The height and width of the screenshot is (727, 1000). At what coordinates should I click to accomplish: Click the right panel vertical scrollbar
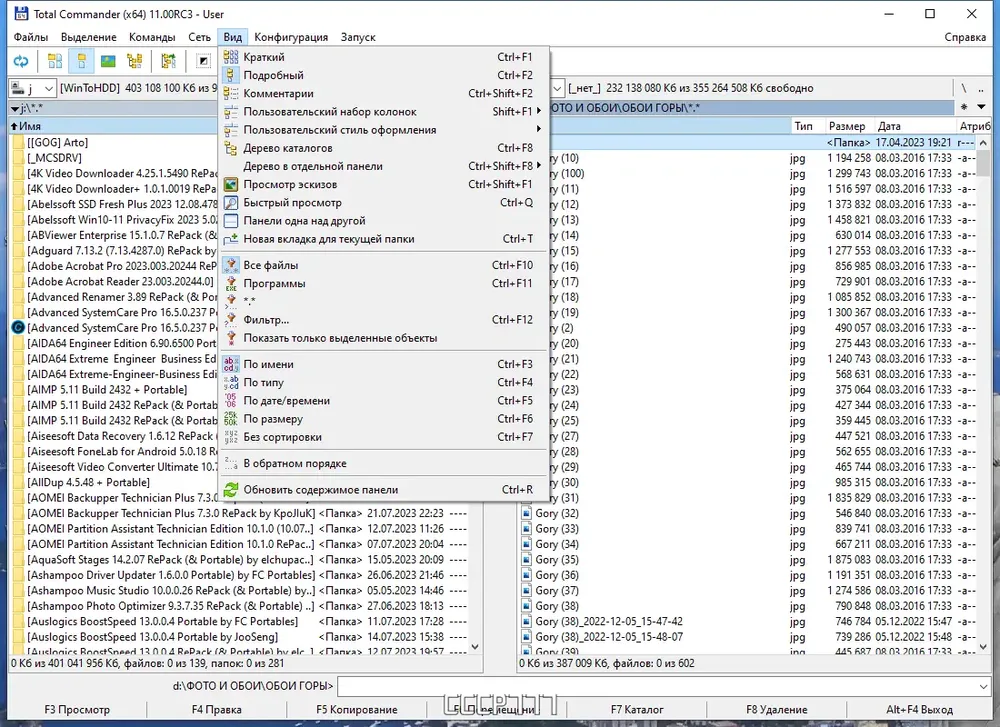pyautogui.click(x=983, y=394)
